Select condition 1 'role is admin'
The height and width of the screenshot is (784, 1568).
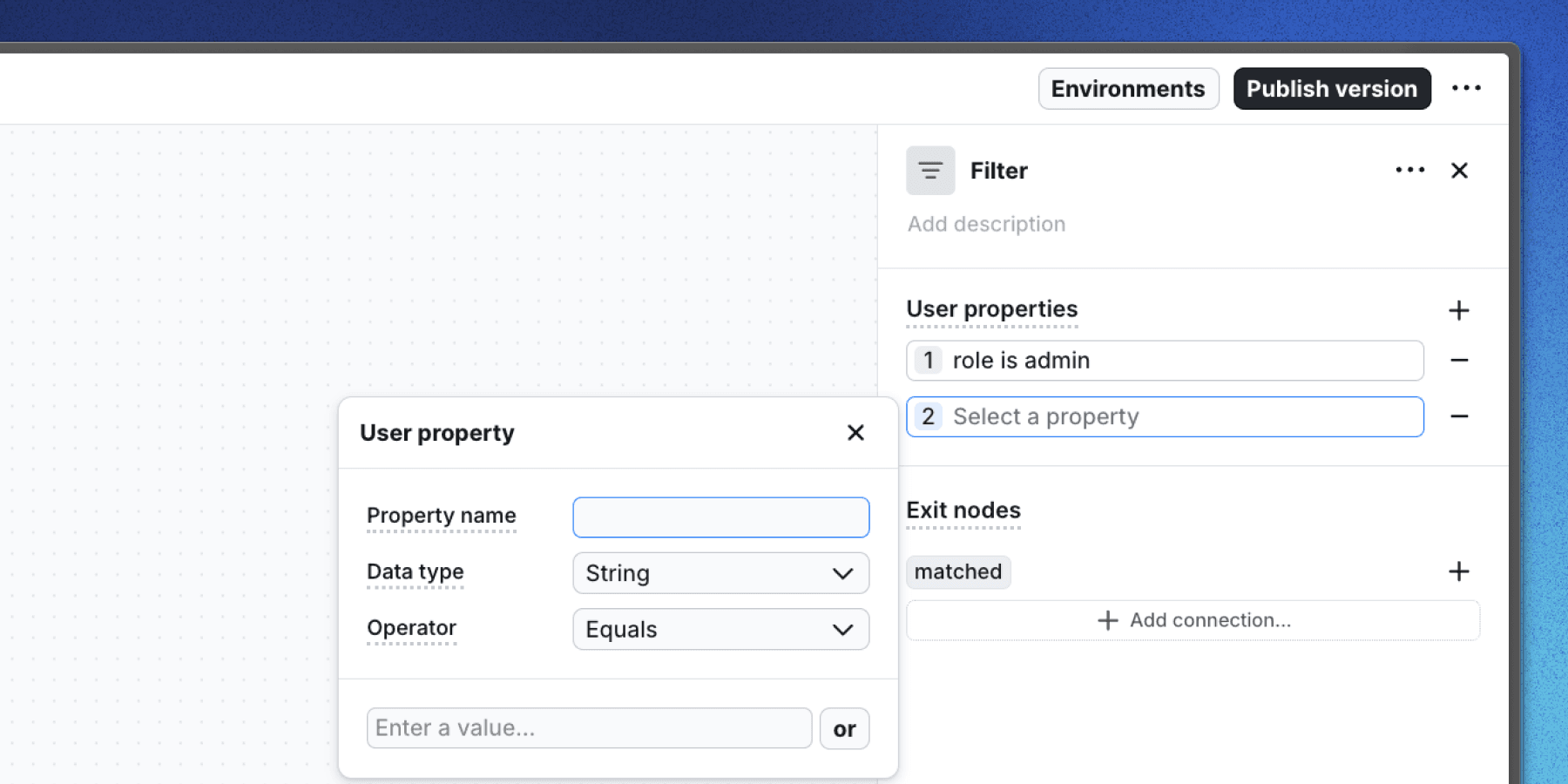pos(1165,360)
